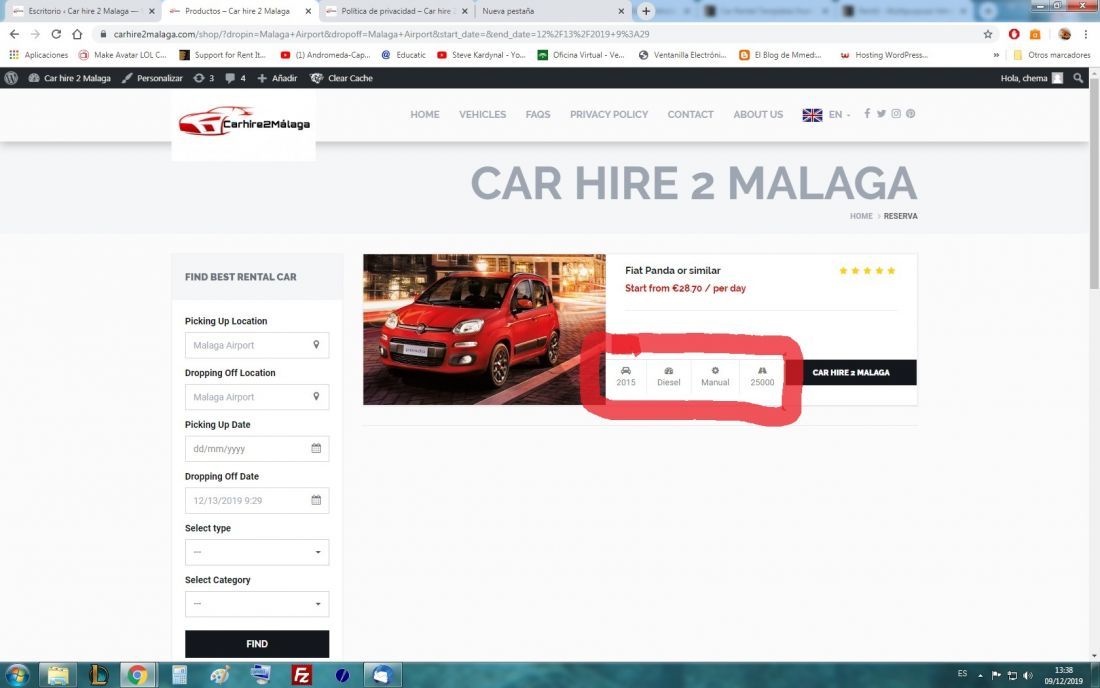Open the PRIVACY POLICY menu item

pyautogui.click(x=609, y=114)
